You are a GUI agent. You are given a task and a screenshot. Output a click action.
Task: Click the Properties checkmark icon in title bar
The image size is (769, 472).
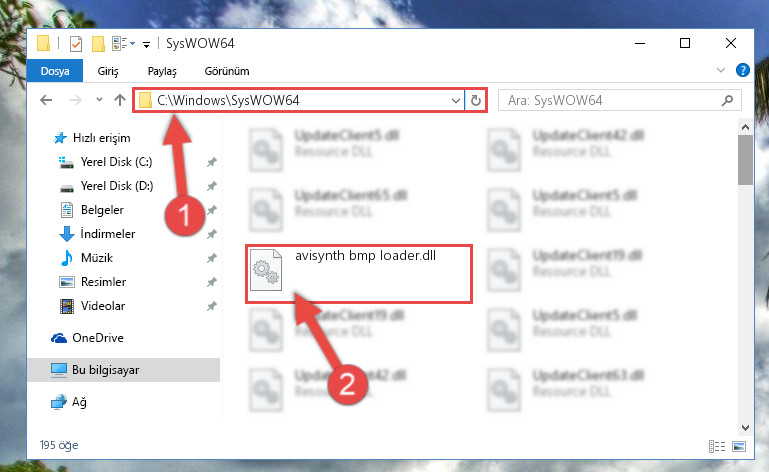pos(76,44)
